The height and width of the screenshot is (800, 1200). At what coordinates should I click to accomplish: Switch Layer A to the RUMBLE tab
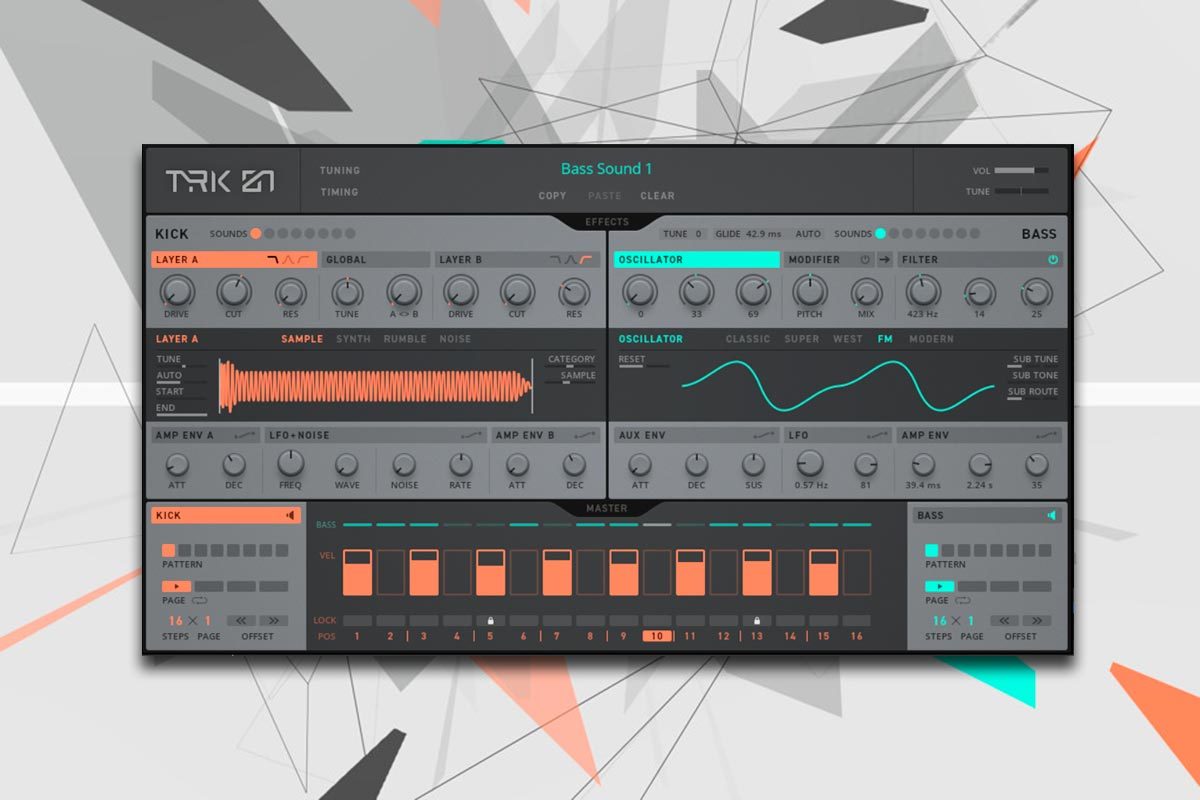click(405, 339)
